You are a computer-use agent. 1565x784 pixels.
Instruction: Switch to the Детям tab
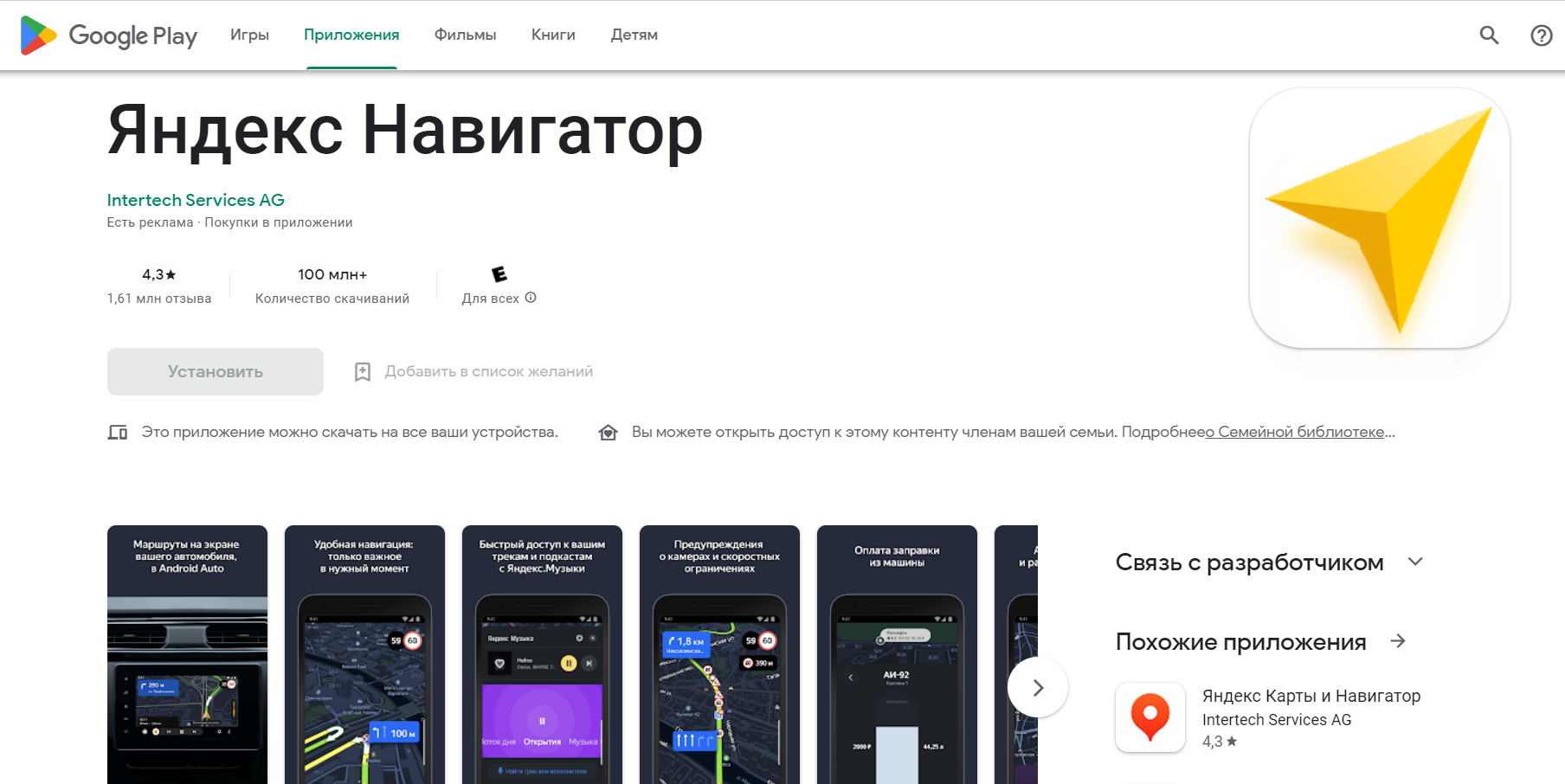(x=634, y=35)
